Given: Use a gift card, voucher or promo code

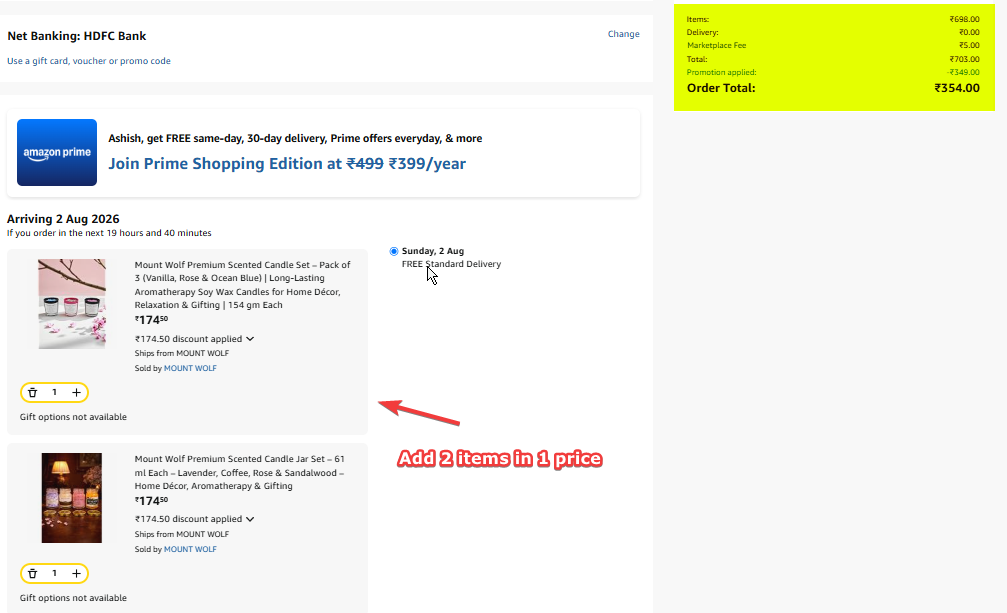Looking at the screenshot, I should [x=89, y=61].
